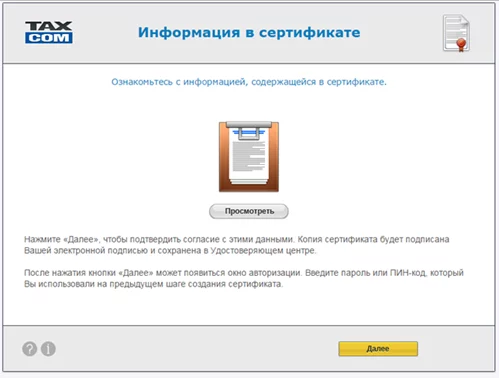Click the red seal on the certificate icon
499x378 pixels.
(461, 44)
